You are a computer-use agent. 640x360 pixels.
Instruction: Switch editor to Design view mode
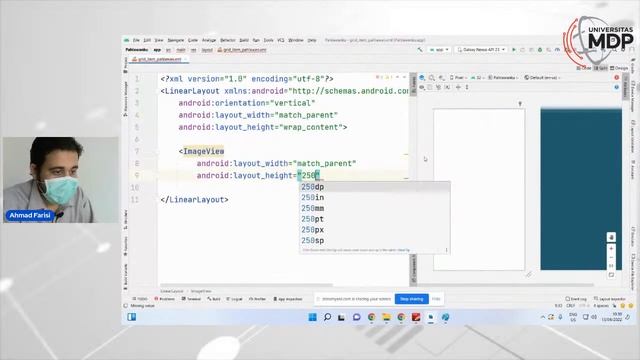point(619,68)
